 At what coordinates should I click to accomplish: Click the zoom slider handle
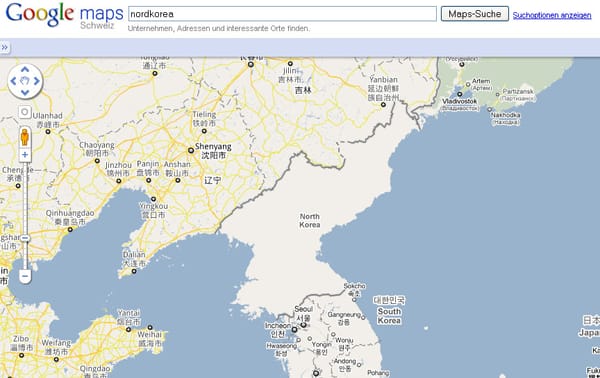click(25, 238)
